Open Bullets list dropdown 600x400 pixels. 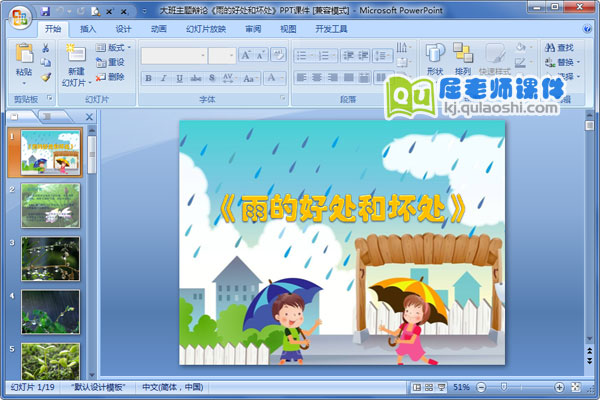click(305, 56)
